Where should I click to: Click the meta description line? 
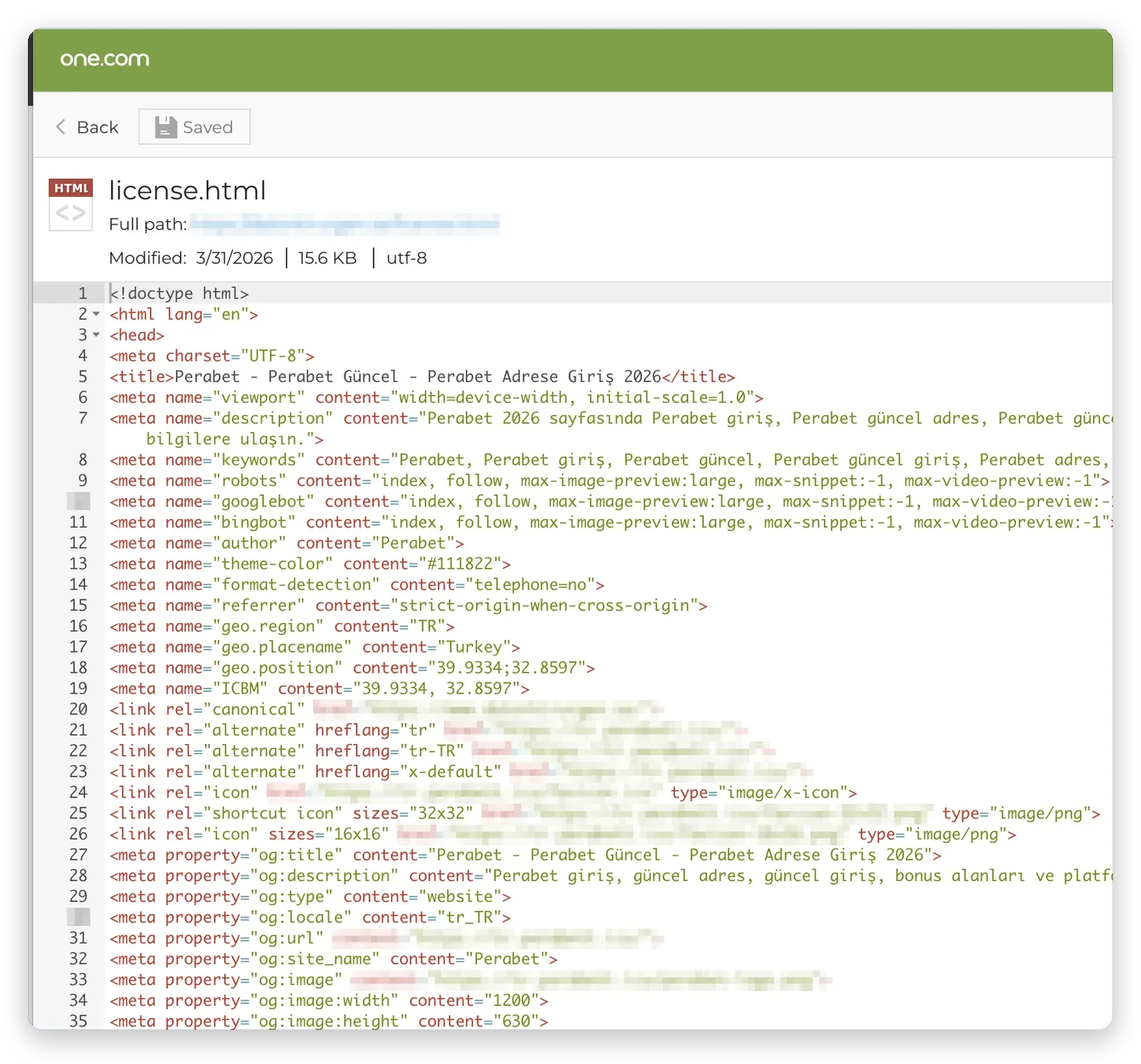tap(611, 429)
